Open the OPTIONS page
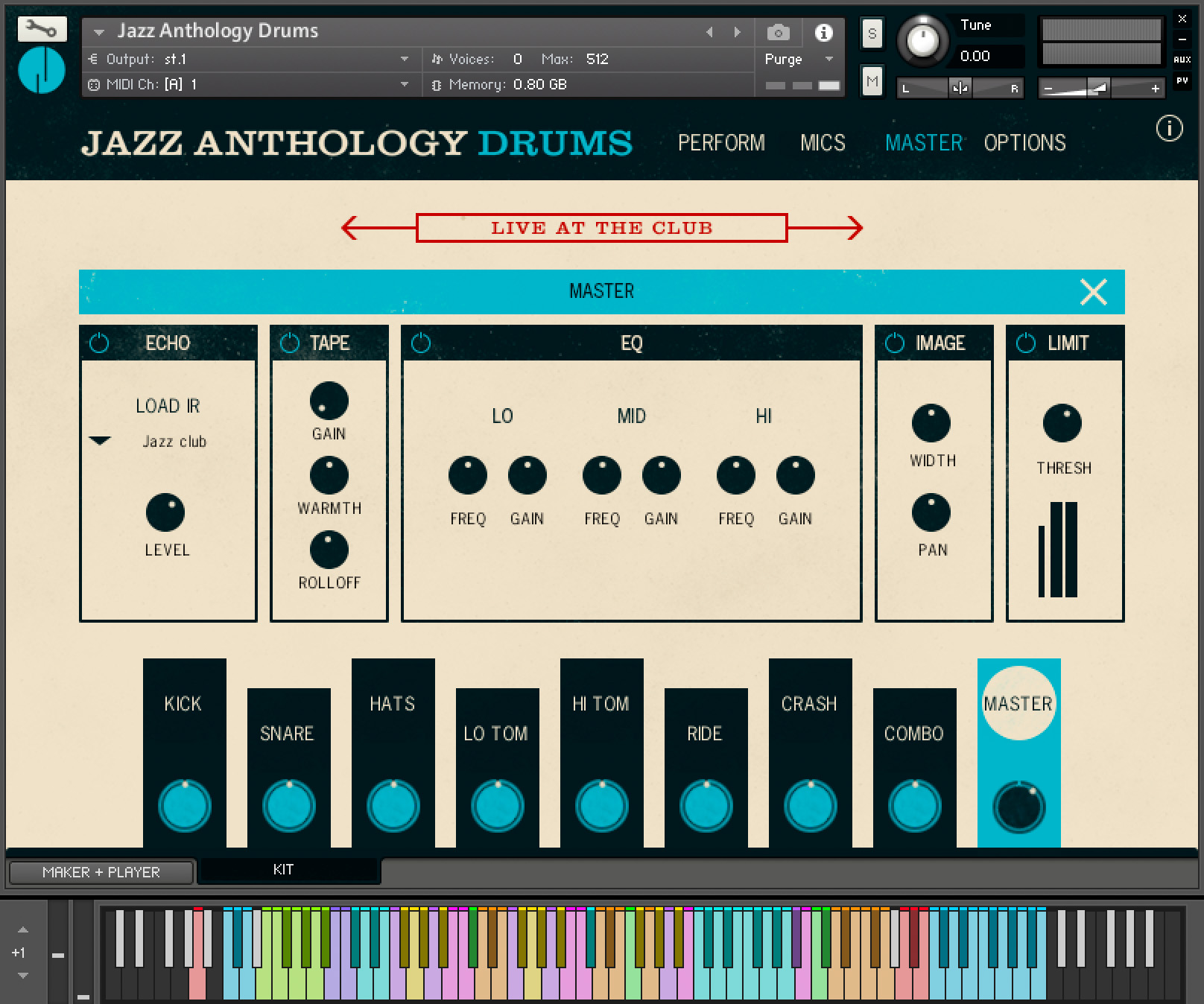 [1025, 143]
